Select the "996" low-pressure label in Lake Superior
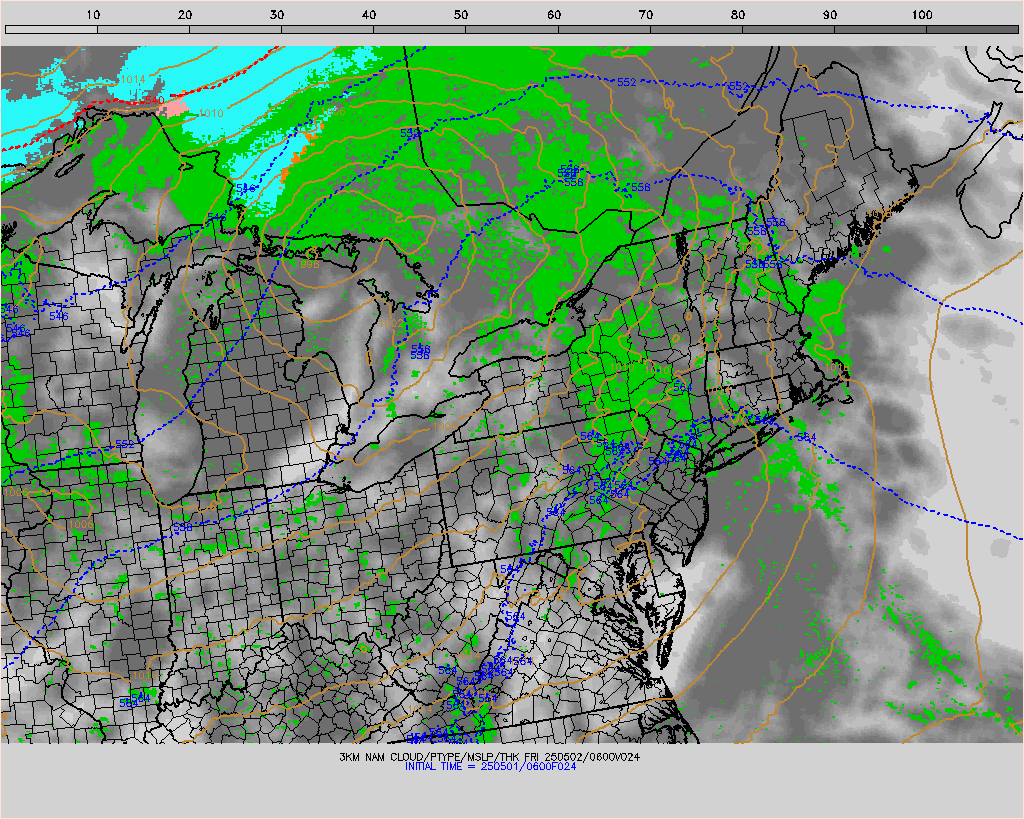Image resolution: width=1024 pixels, height=819 pixels. (310, 265)
